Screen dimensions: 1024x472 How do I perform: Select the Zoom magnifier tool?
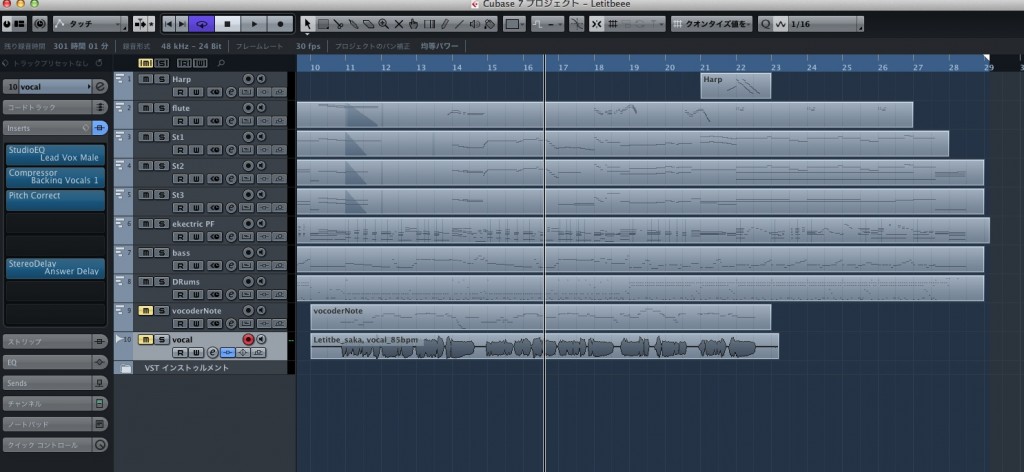[383, 24]
